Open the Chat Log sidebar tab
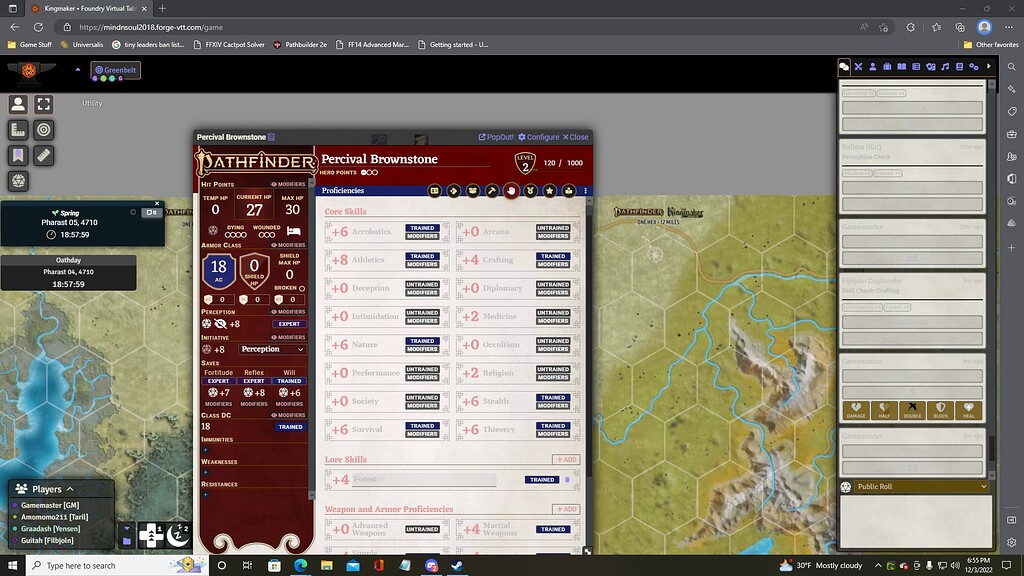The image size is (1024, 576). tap(844, 67)
